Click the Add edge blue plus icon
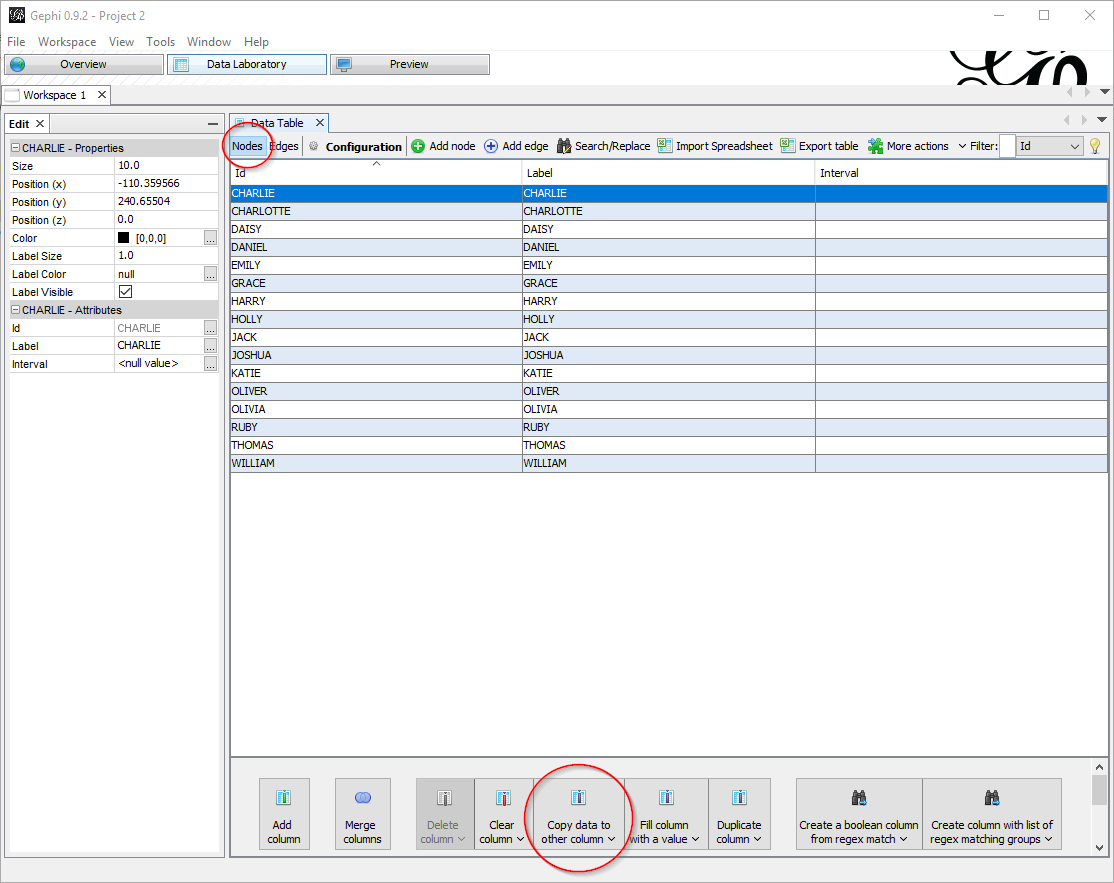The height and width of the screenshot is (883, 1114). coord(491,146)
